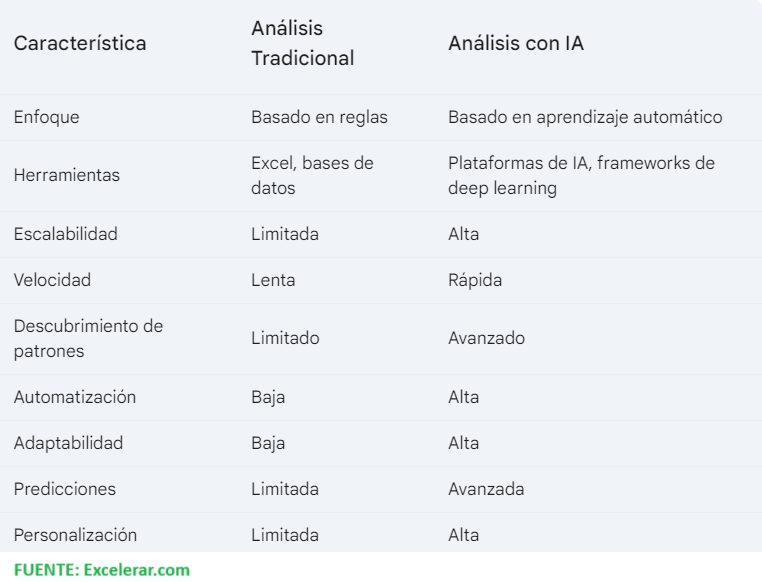Click Avanzado in the Descubrimiento de patrones row
This screenshot has height=582, width=762.
pyautogui.click(x=486, y=338)
